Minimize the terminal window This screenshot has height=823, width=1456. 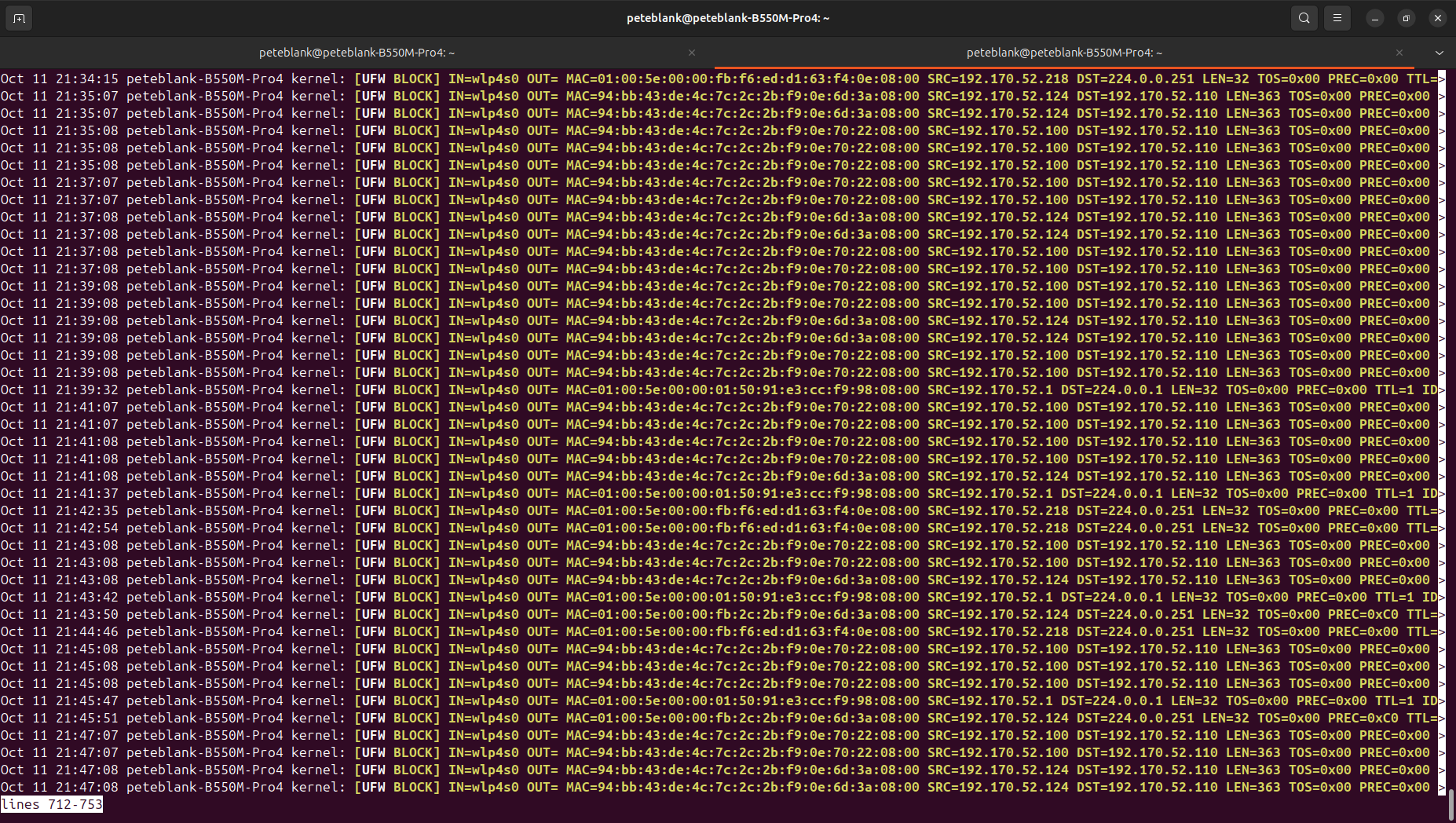pyautogui.click(x=1375, y=18)
